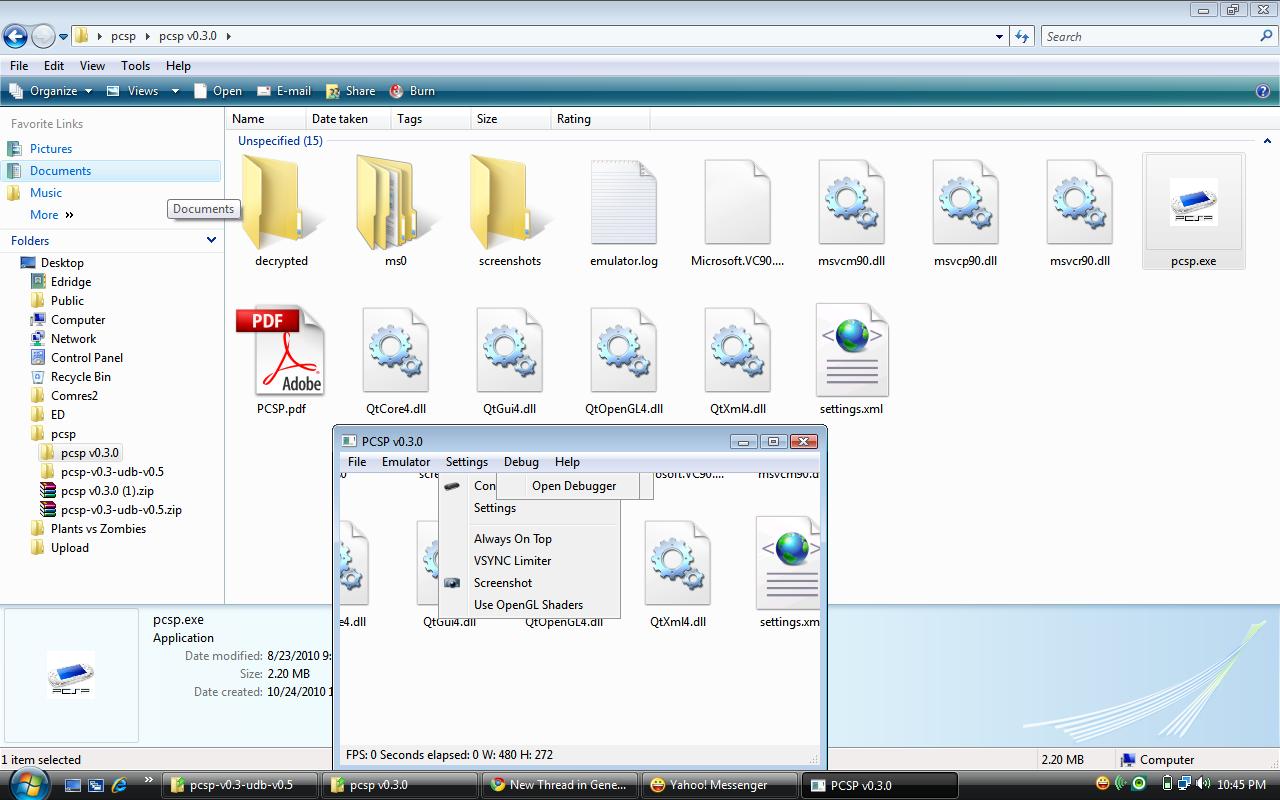Toggle Always On Top in PCSP menu

[x=513, y=539]
